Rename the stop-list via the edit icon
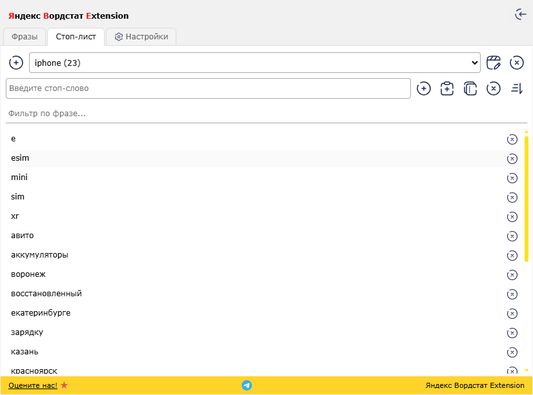 493,63
